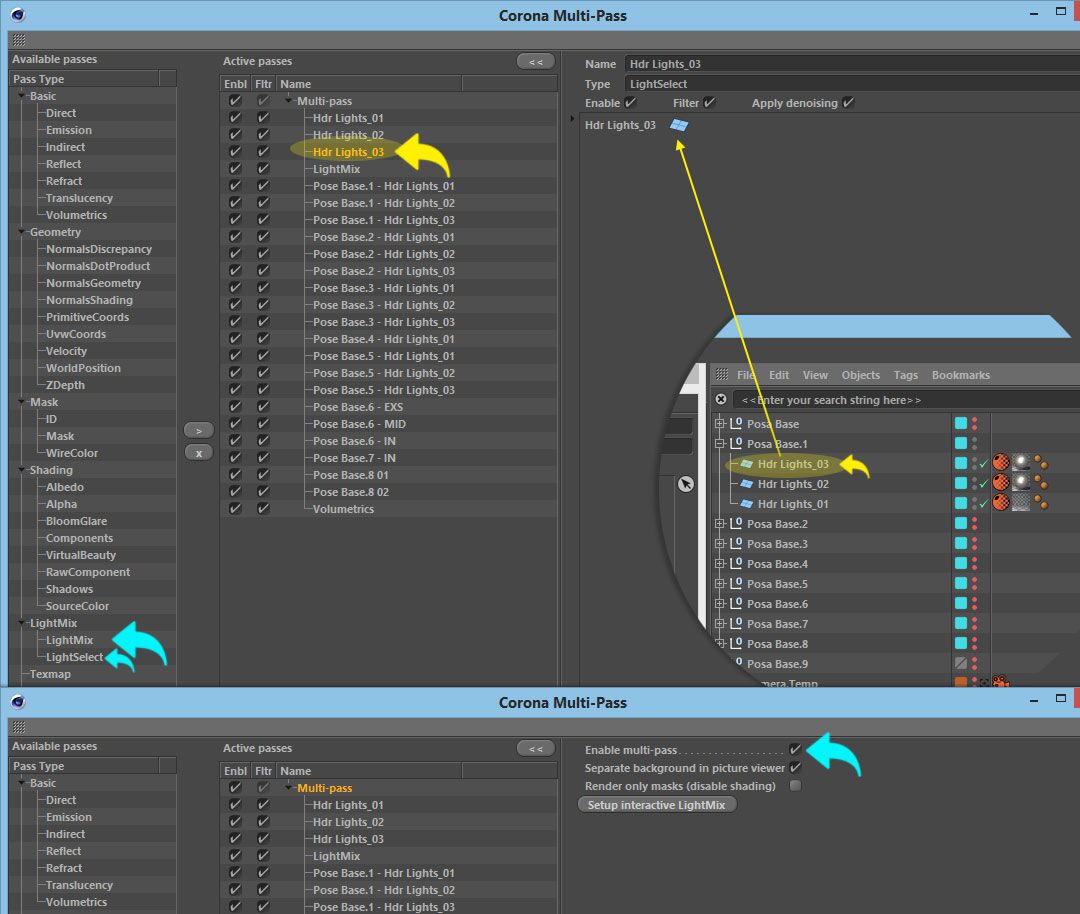
Task: Click the << button in the upper Multi-Pass window
Action: [x=536, y=61]
